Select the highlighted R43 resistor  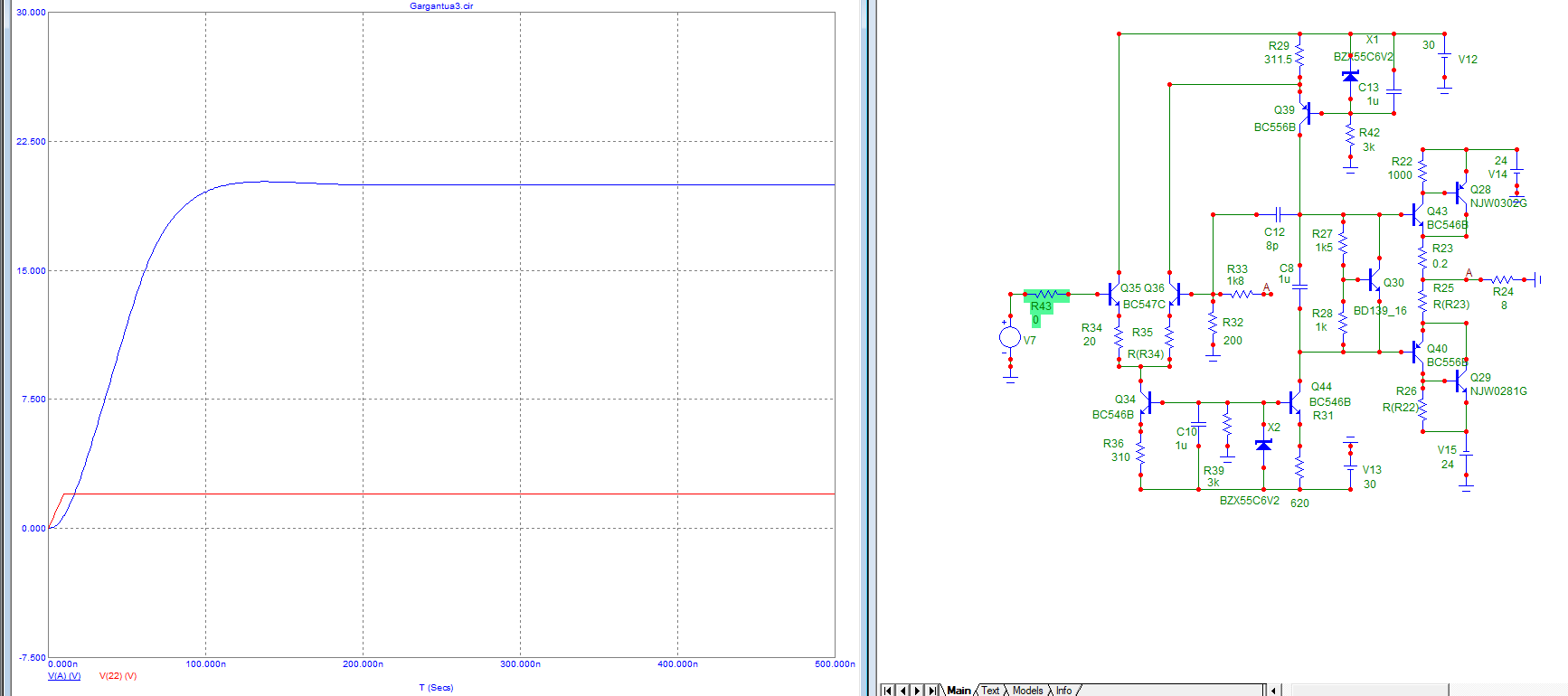[1046, 295]
